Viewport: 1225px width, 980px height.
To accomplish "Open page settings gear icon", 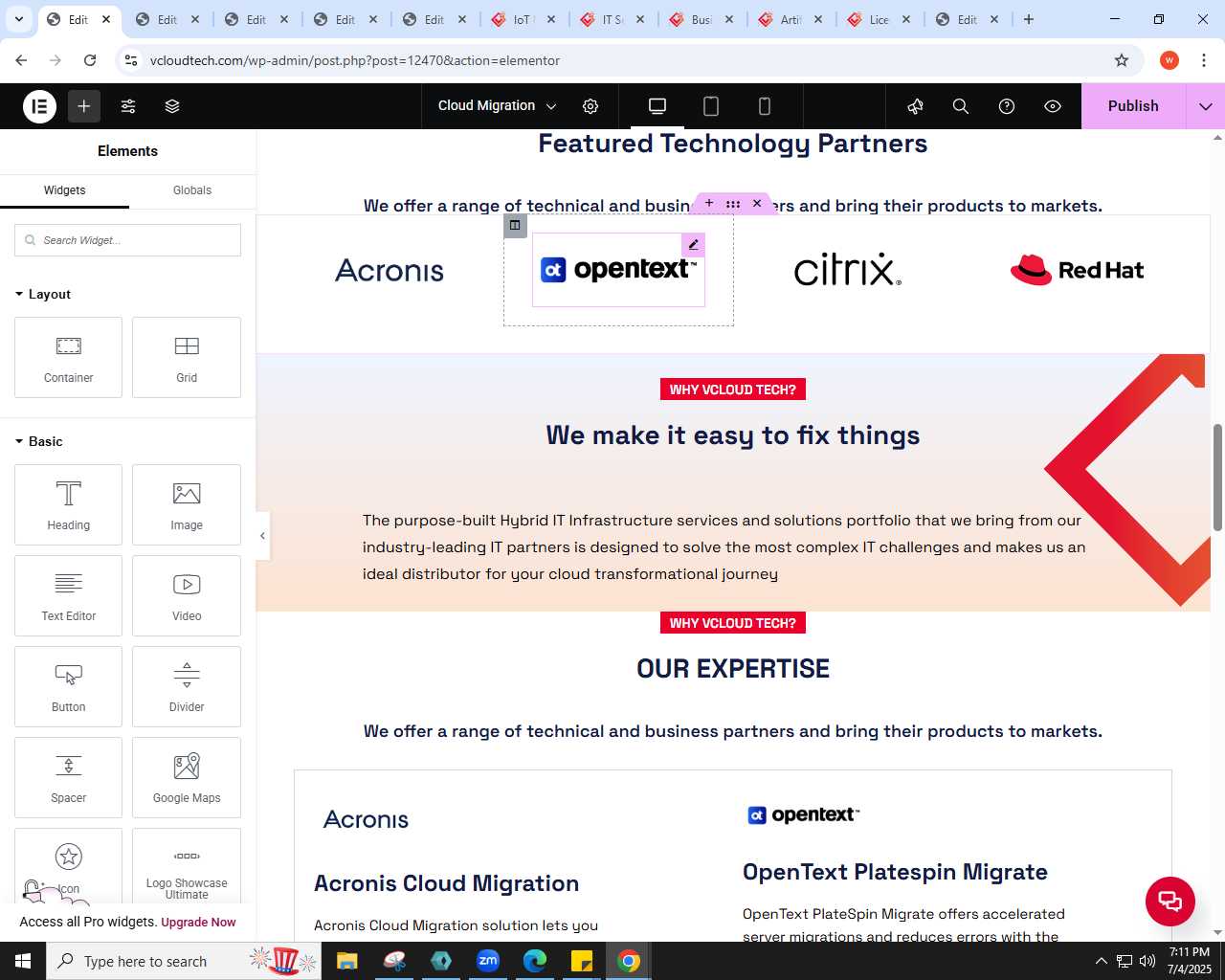I will click(x=590, y=106).
